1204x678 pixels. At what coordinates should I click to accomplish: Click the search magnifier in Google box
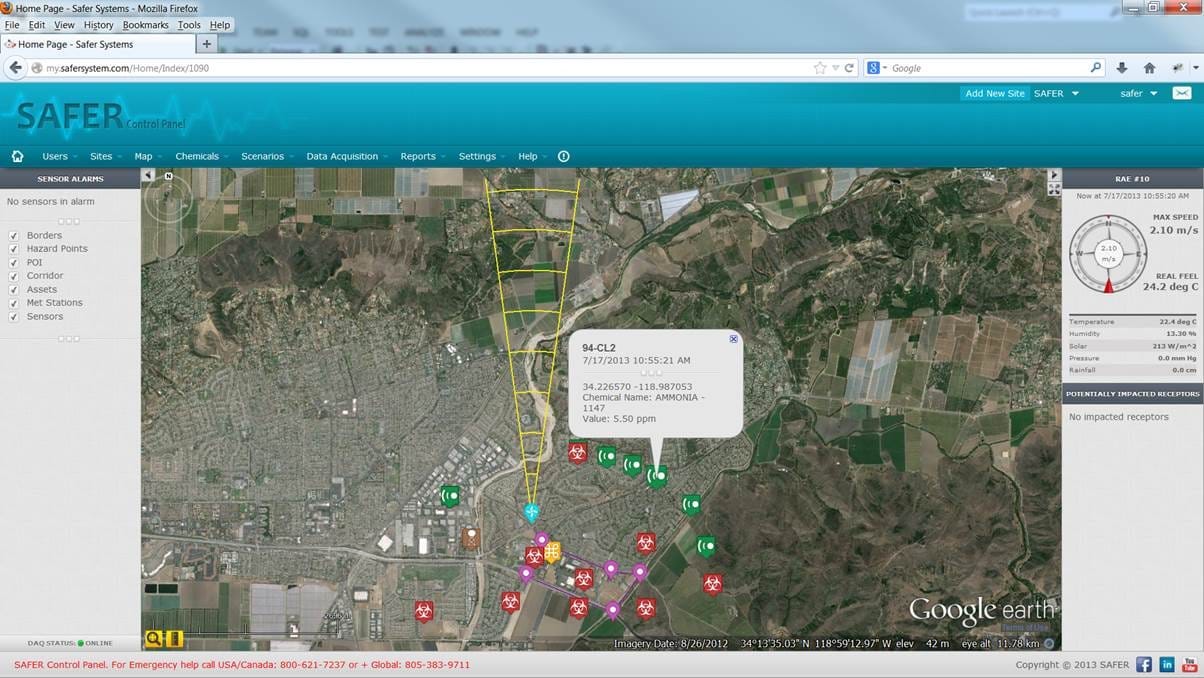1095,68
